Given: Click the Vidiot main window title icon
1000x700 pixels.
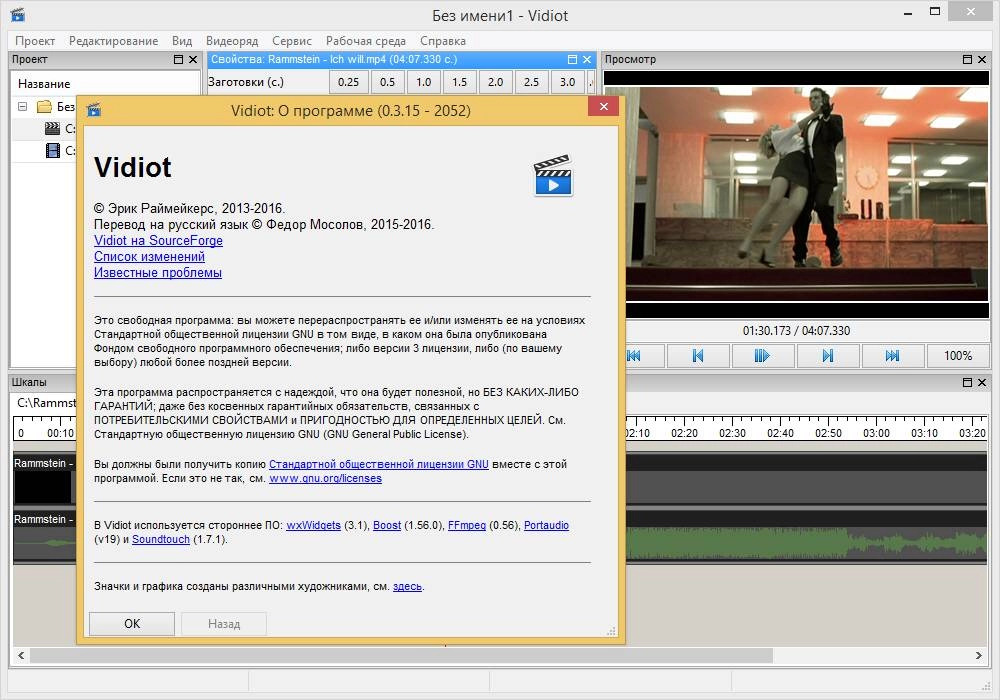Looking at the screenshot, I should tap(18, 14).
